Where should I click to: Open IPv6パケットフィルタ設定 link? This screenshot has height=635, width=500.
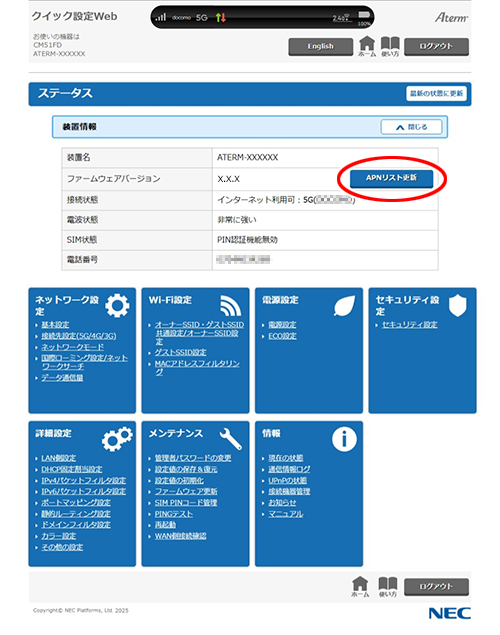tap(83, 492)
